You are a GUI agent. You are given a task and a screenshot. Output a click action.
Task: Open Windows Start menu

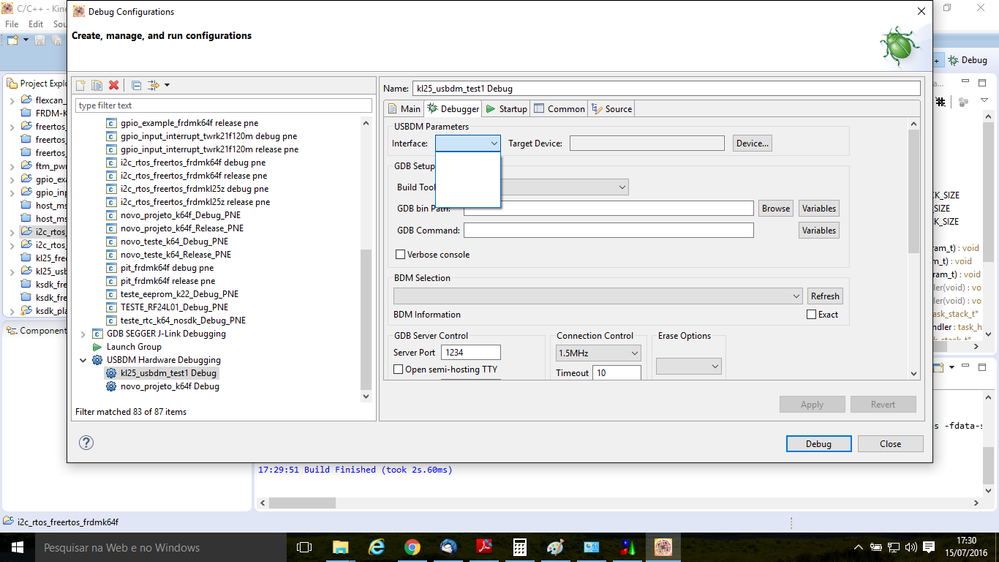pyautogui.click(x=17, y=547)
